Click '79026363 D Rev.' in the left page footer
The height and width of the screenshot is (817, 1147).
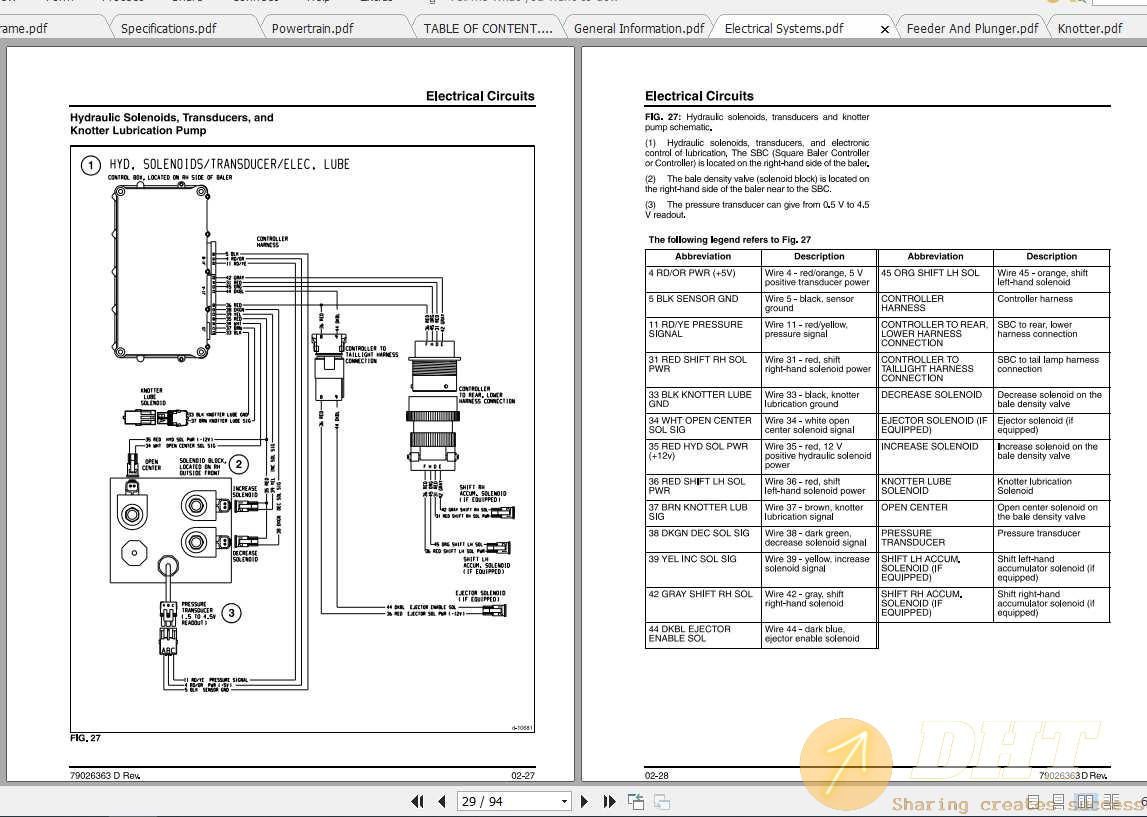point(105,775)
